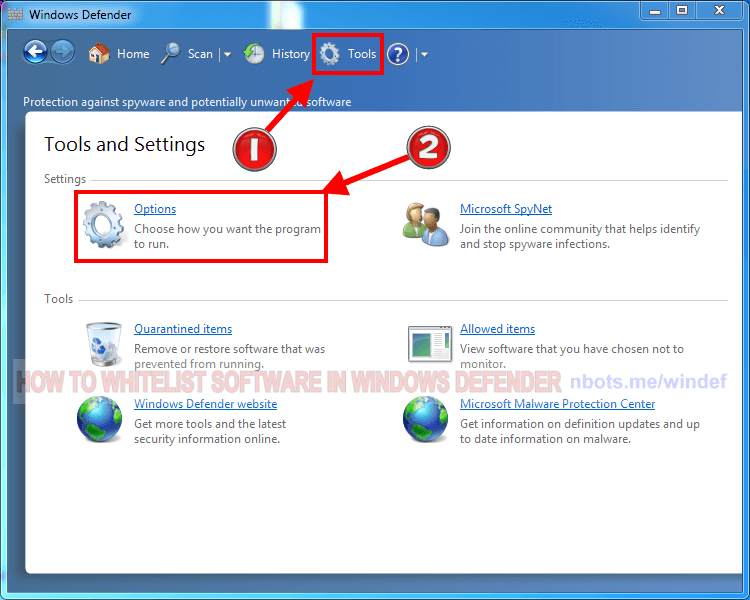The width and height of the screenshot is (750, 600).
Task: Close the Windows Defender window
Action: point(719,11)
